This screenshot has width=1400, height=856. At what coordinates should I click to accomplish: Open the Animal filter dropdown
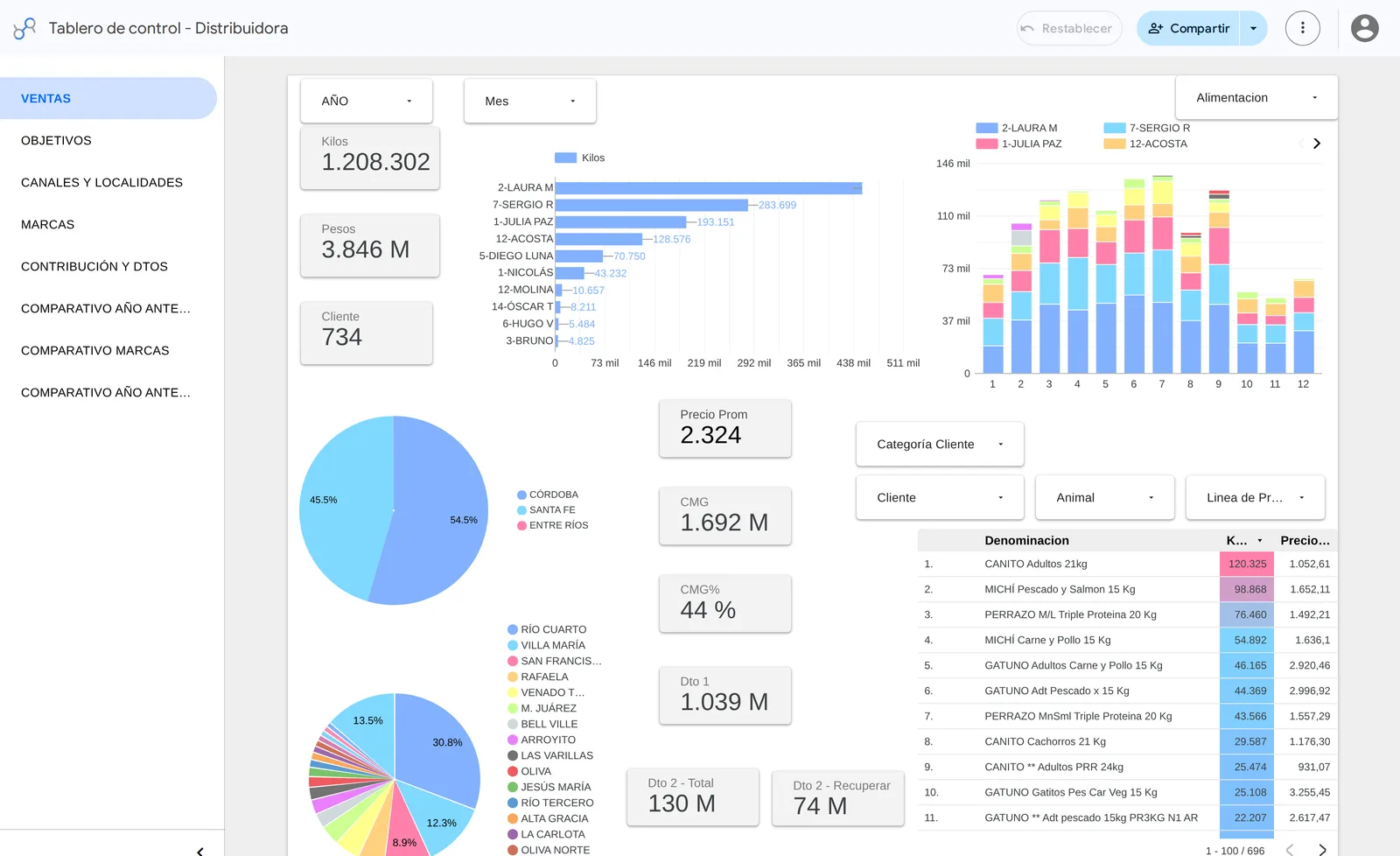click(1105, 497)
